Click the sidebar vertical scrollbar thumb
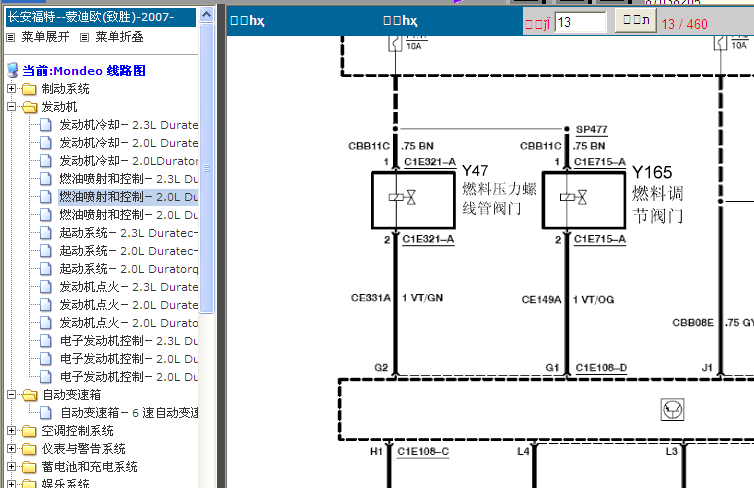 click(206, 168)
